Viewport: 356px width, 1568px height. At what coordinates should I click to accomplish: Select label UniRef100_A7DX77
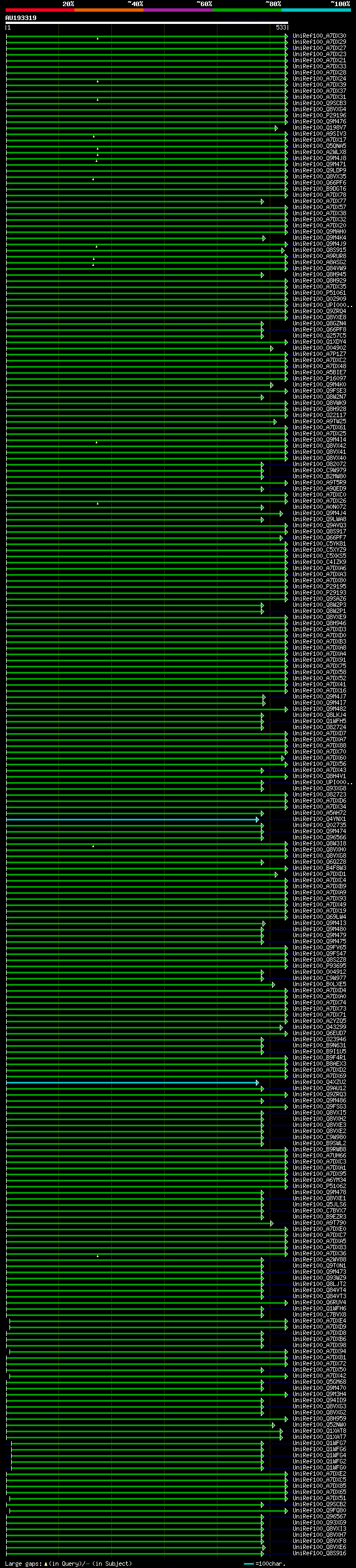(x=319, y=201)
